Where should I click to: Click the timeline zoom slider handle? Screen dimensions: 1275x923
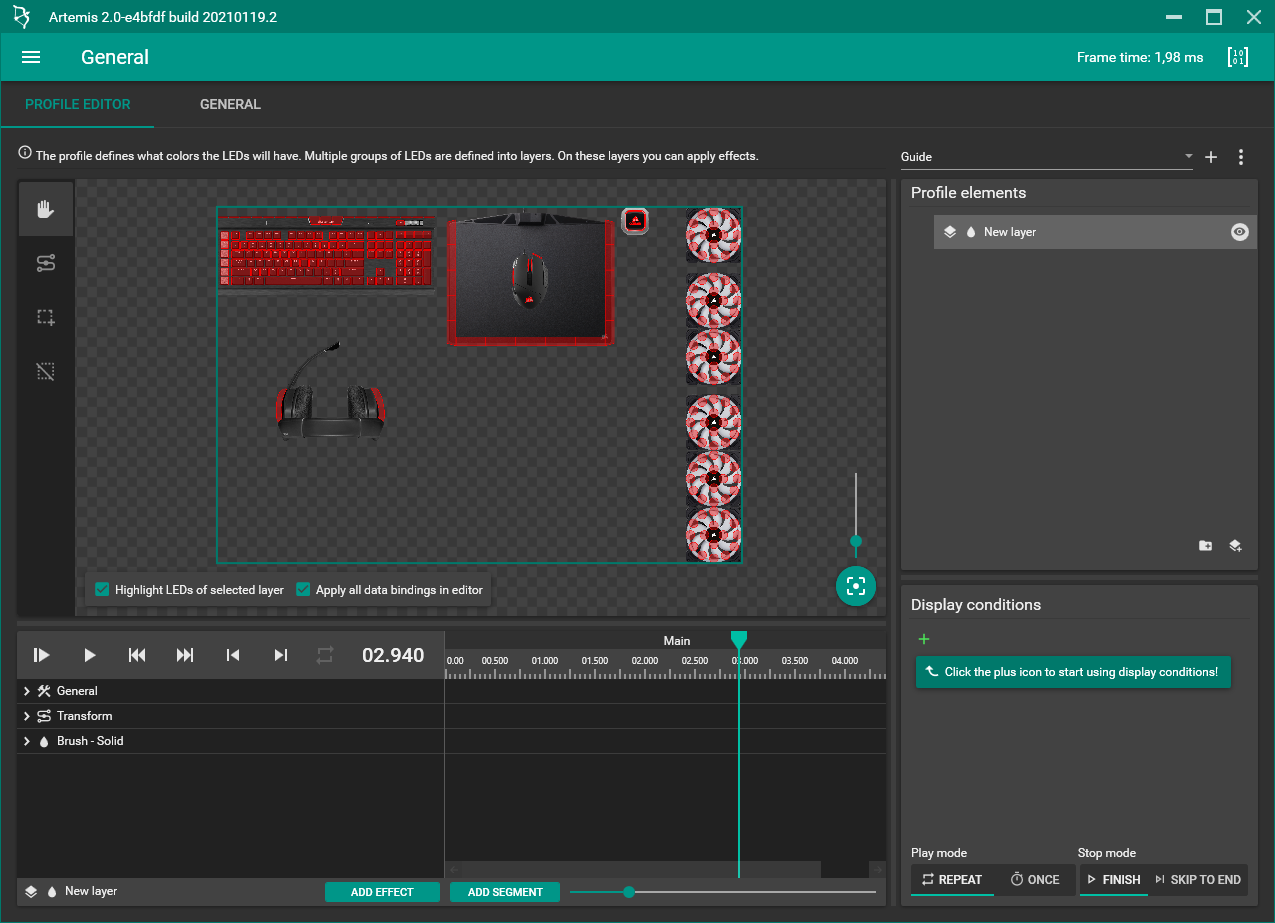(x=629, y=892)
